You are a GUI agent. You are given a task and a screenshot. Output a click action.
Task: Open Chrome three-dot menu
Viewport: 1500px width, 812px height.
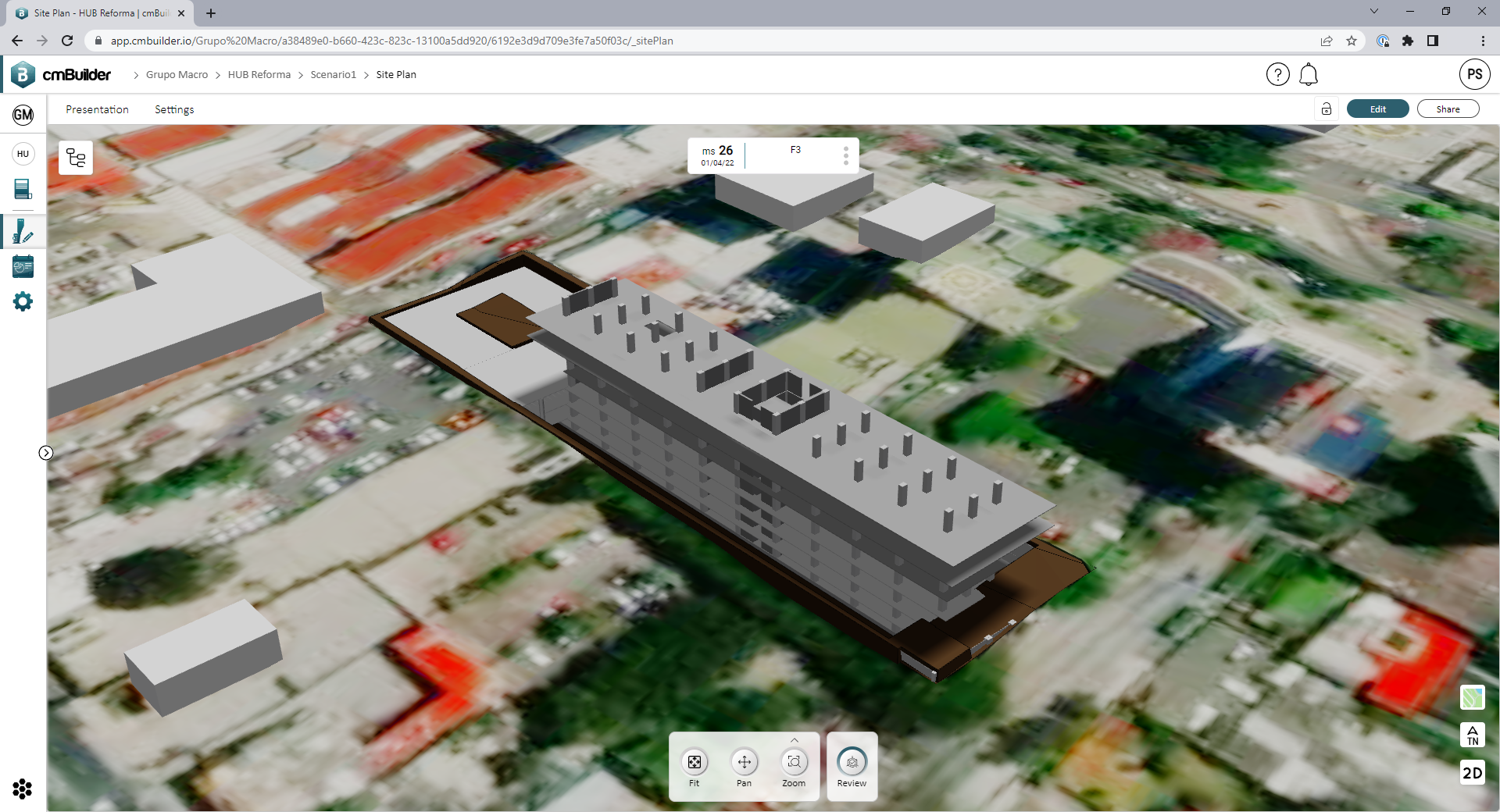[x=1482, y=41]
